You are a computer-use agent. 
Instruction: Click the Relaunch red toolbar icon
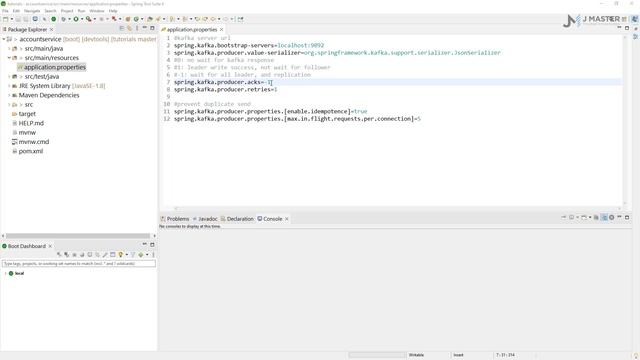(114, 19)
